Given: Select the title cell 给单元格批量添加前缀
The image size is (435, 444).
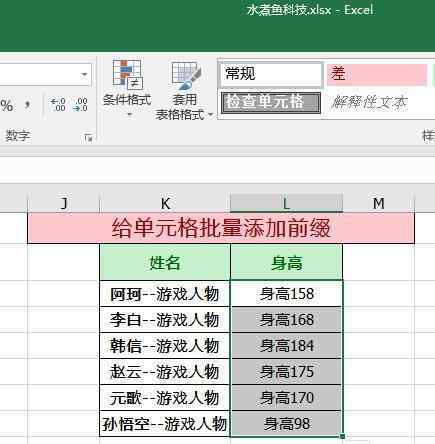Looking at the screenshot, I should click(x=221, y=228).
